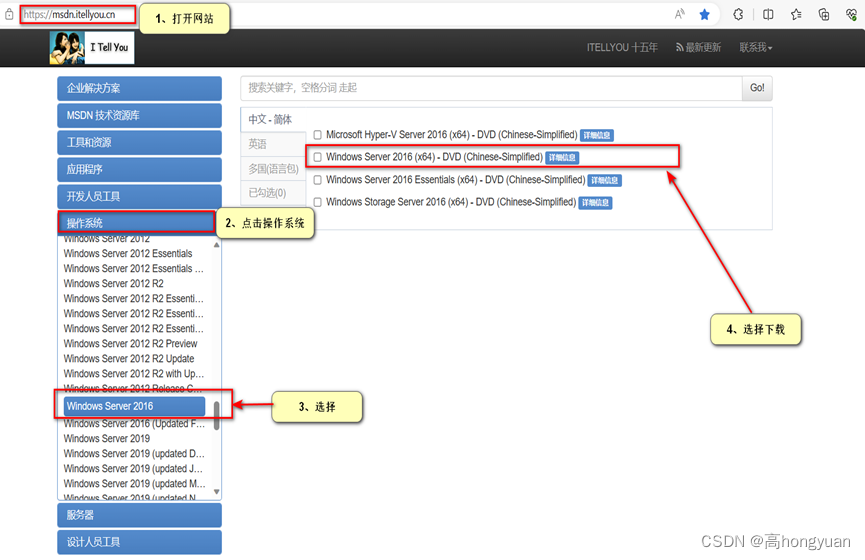Select Windows Server 2019 (updated J...

[x=133, y=468]
